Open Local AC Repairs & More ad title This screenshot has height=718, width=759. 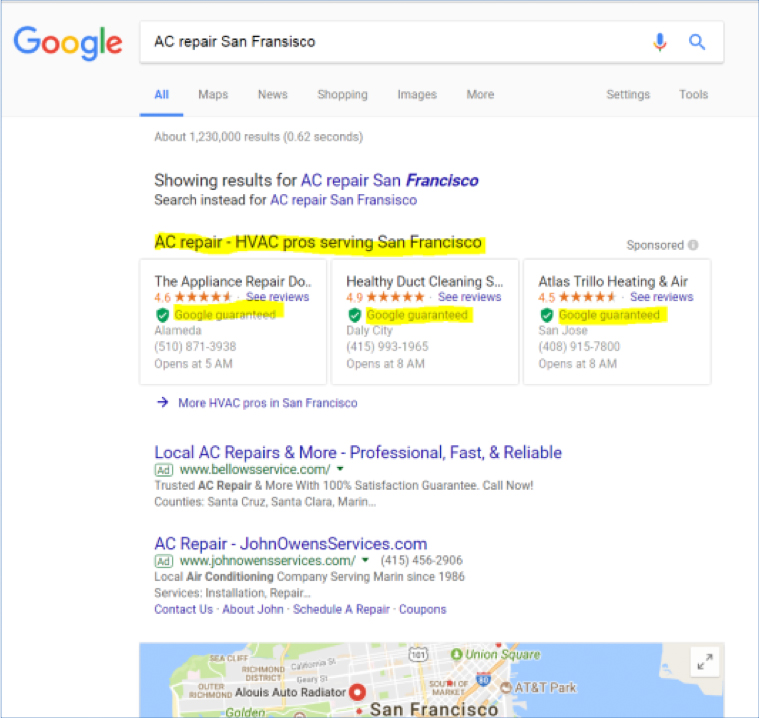358,452
